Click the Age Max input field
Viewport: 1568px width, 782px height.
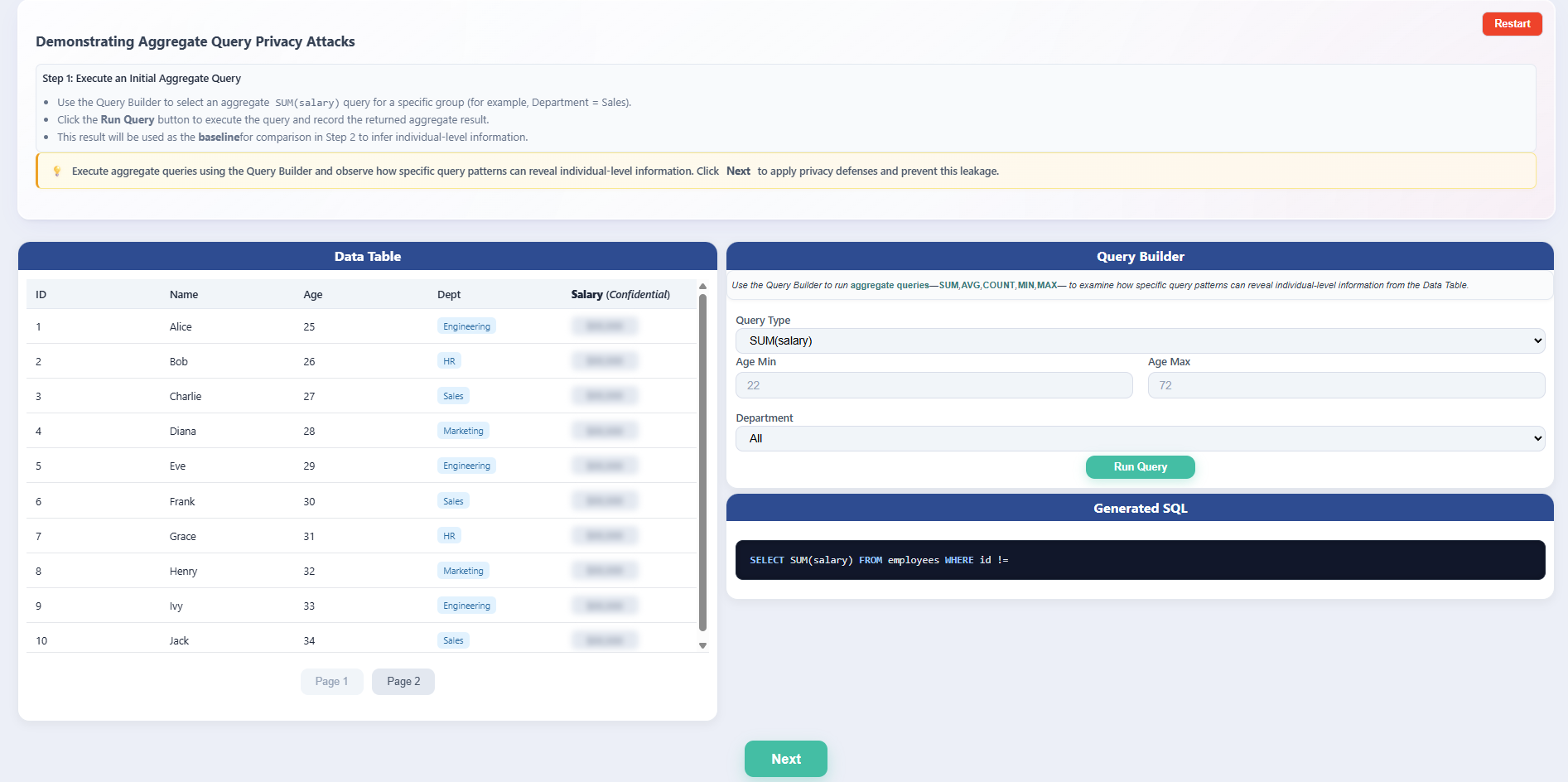pyautogui.click(x=1345, y=384)
